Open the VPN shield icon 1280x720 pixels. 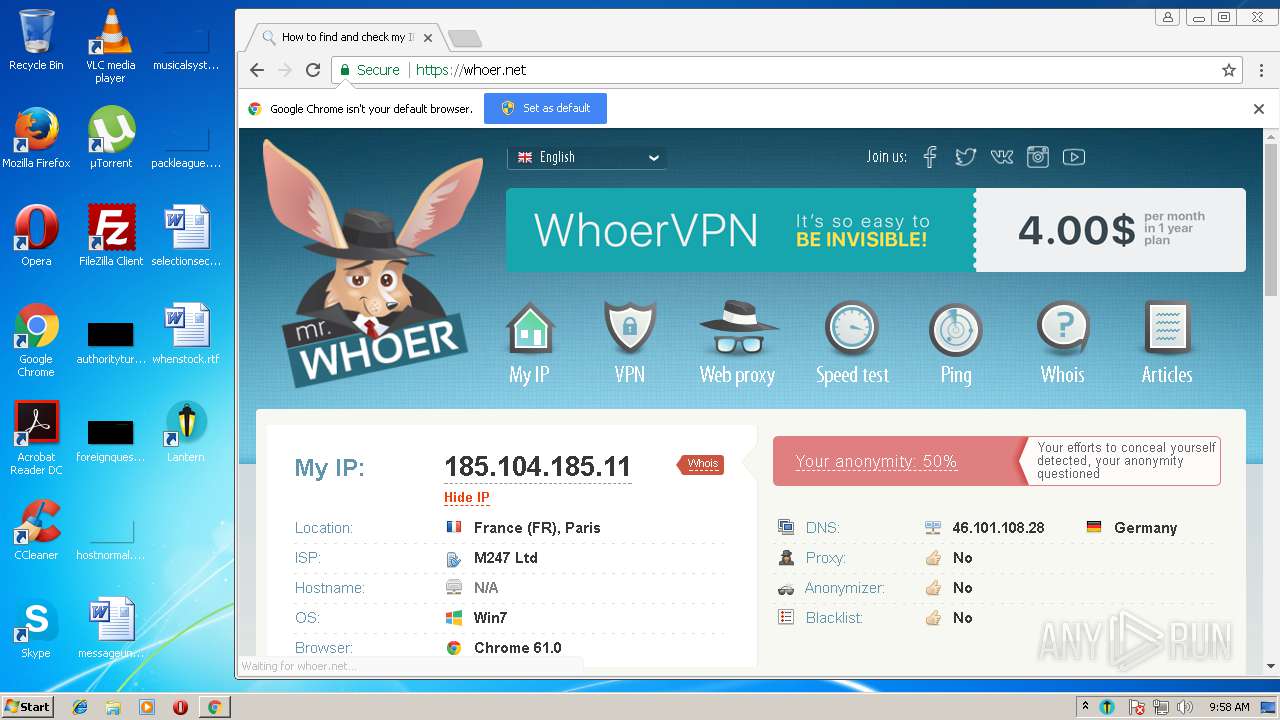(x=630, y=329)
